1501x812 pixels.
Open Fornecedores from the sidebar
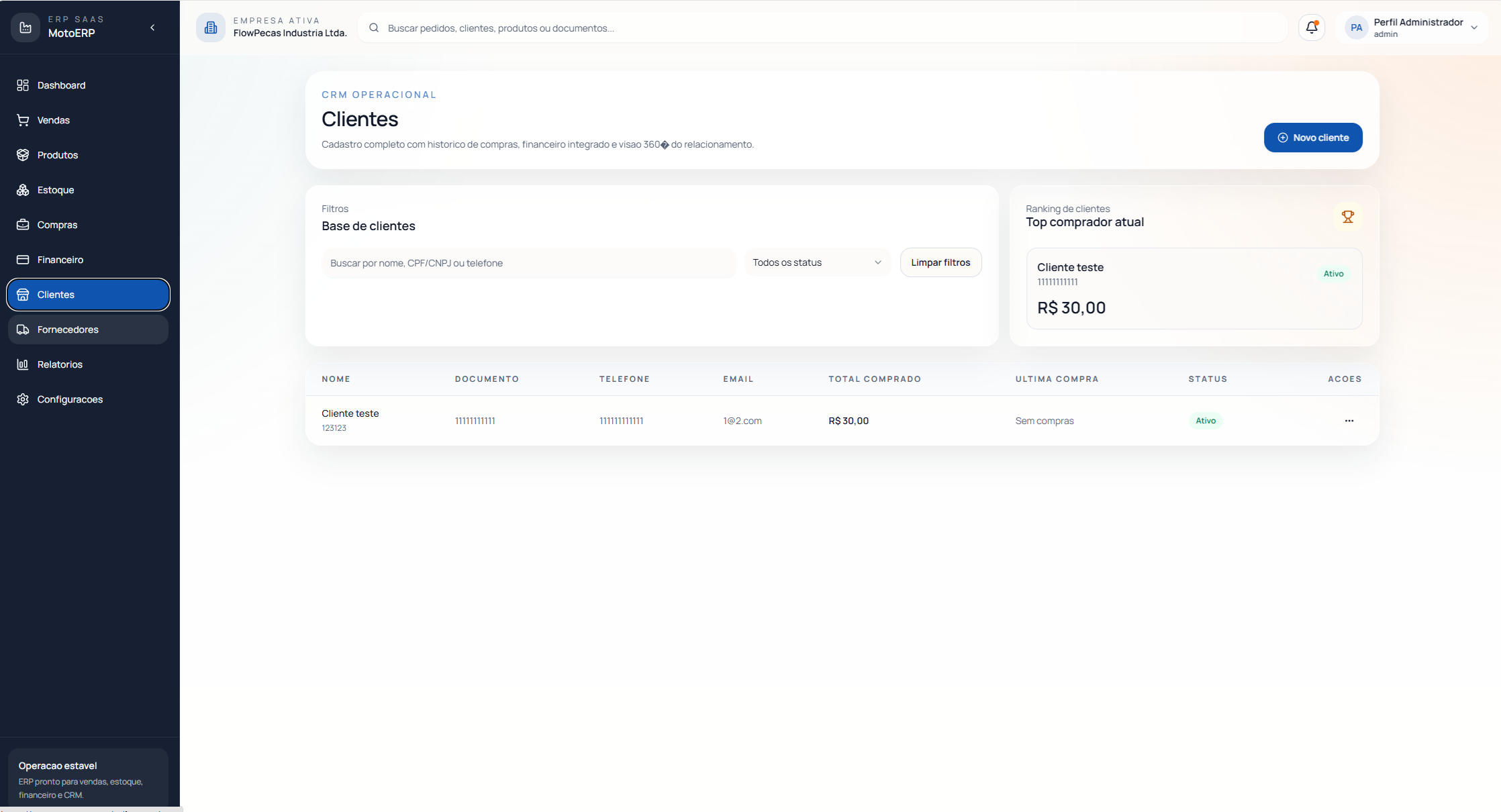point(88,329)
